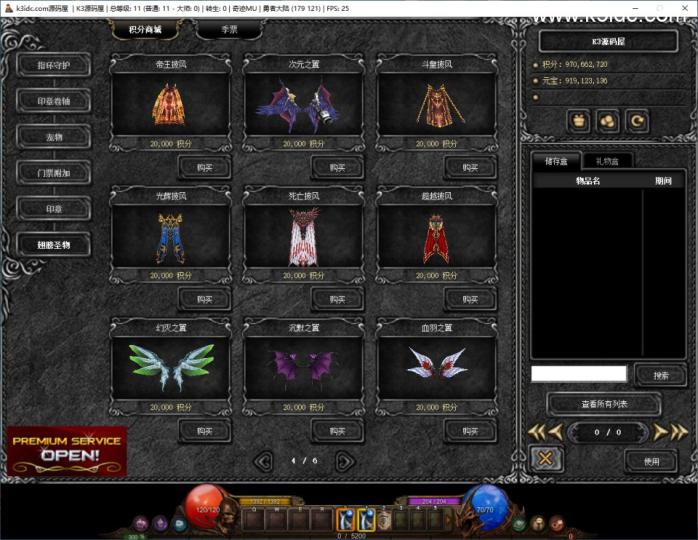Image resolution: width=698 pixels, height=540 pixels.
Task: Open the brown character orb icon
Action: (538, 523)
